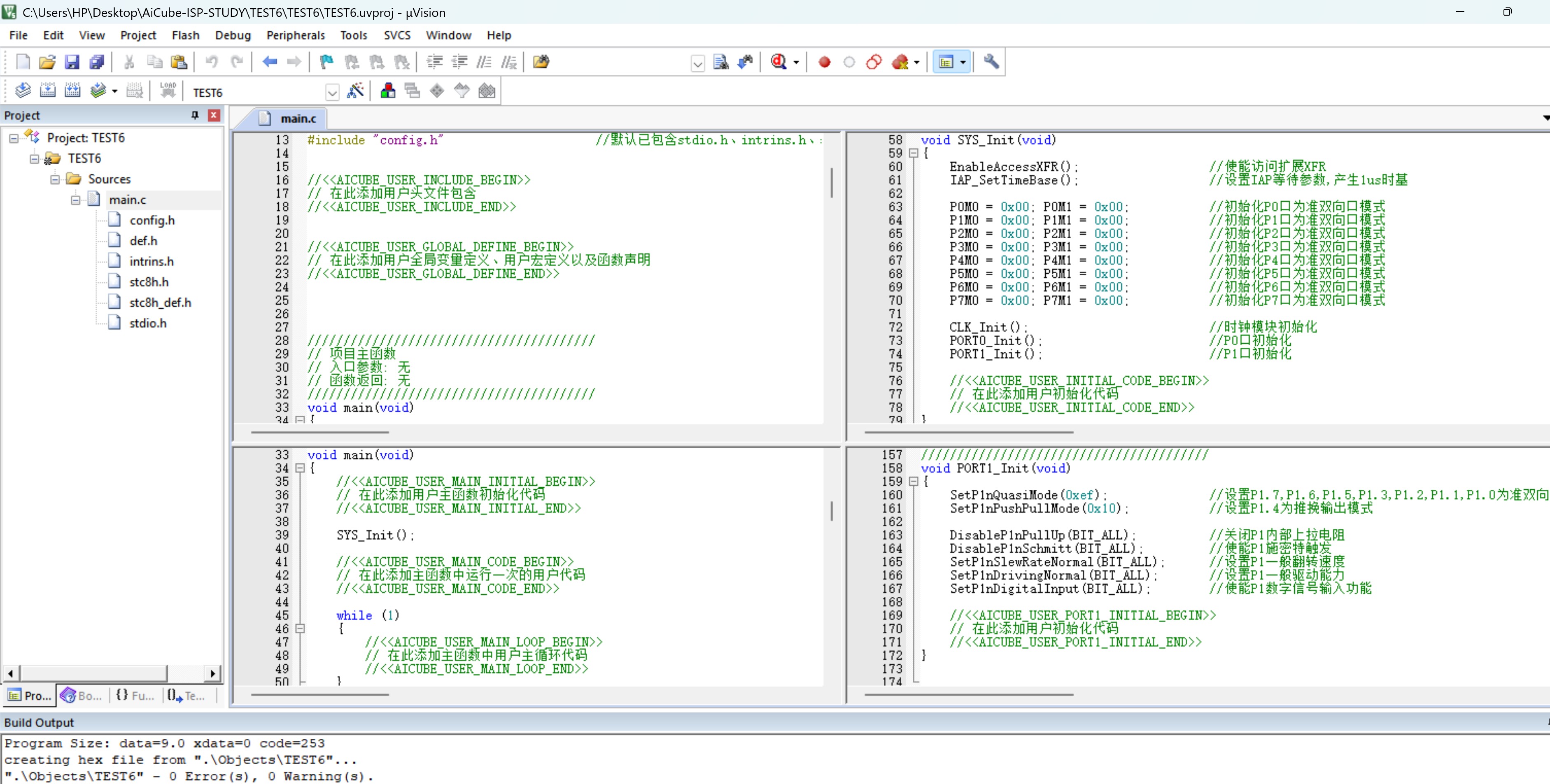Open the SVCS menu

coord(397,35)
